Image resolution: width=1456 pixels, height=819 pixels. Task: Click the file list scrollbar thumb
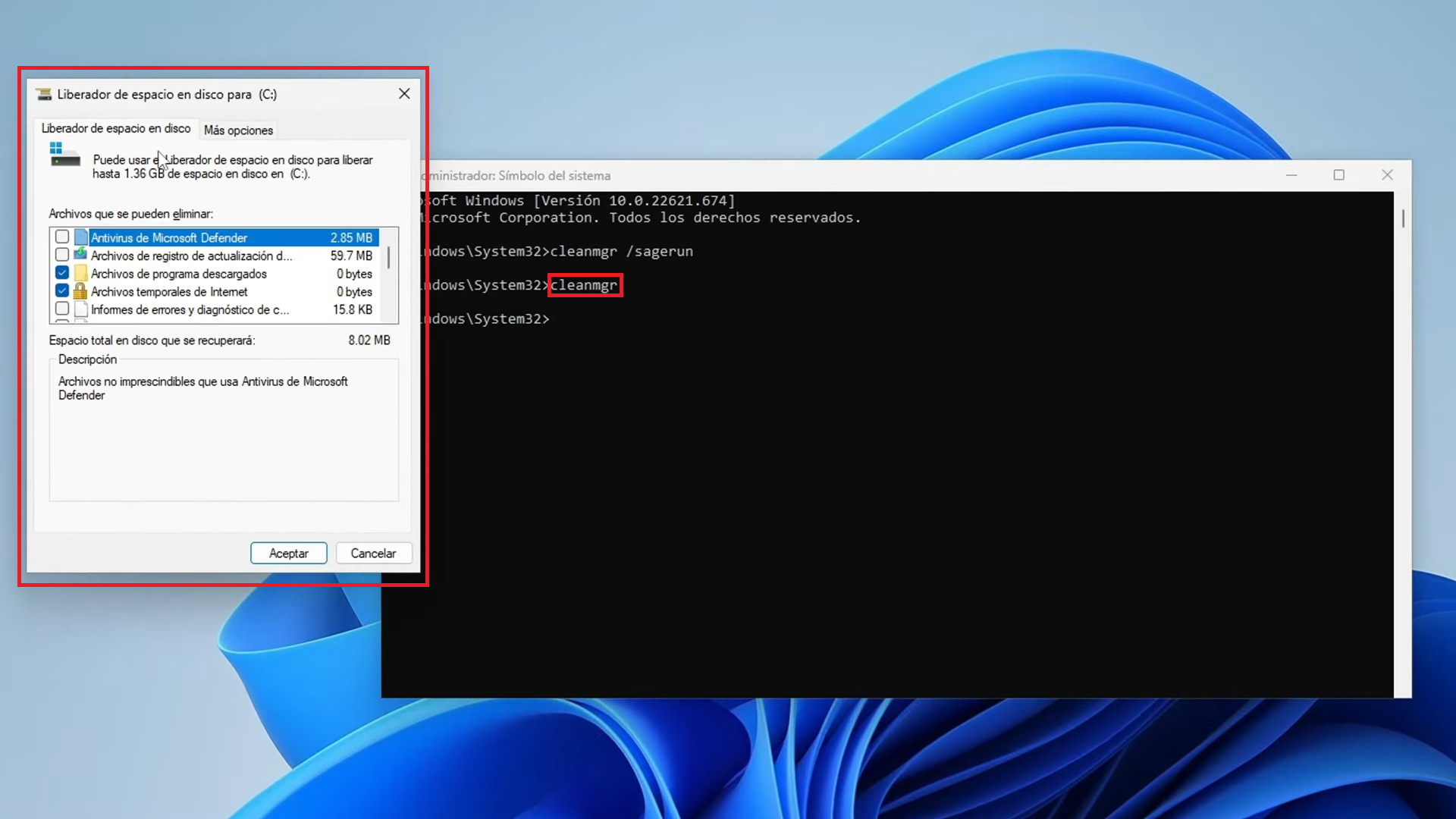[x=389, y=258]
